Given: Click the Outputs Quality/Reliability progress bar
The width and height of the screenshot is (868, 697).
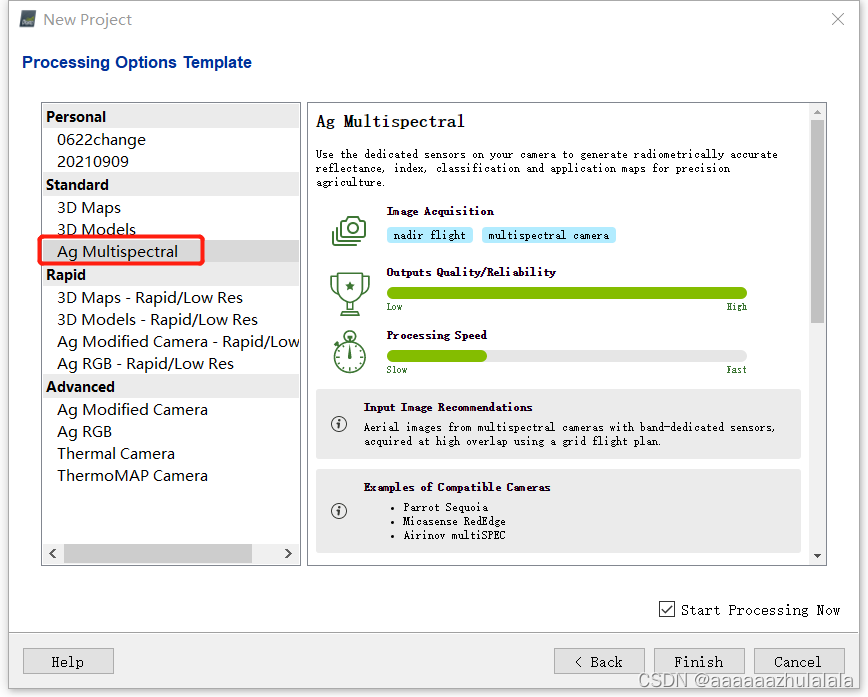Looking at the screenshot, I should [566, 293].
